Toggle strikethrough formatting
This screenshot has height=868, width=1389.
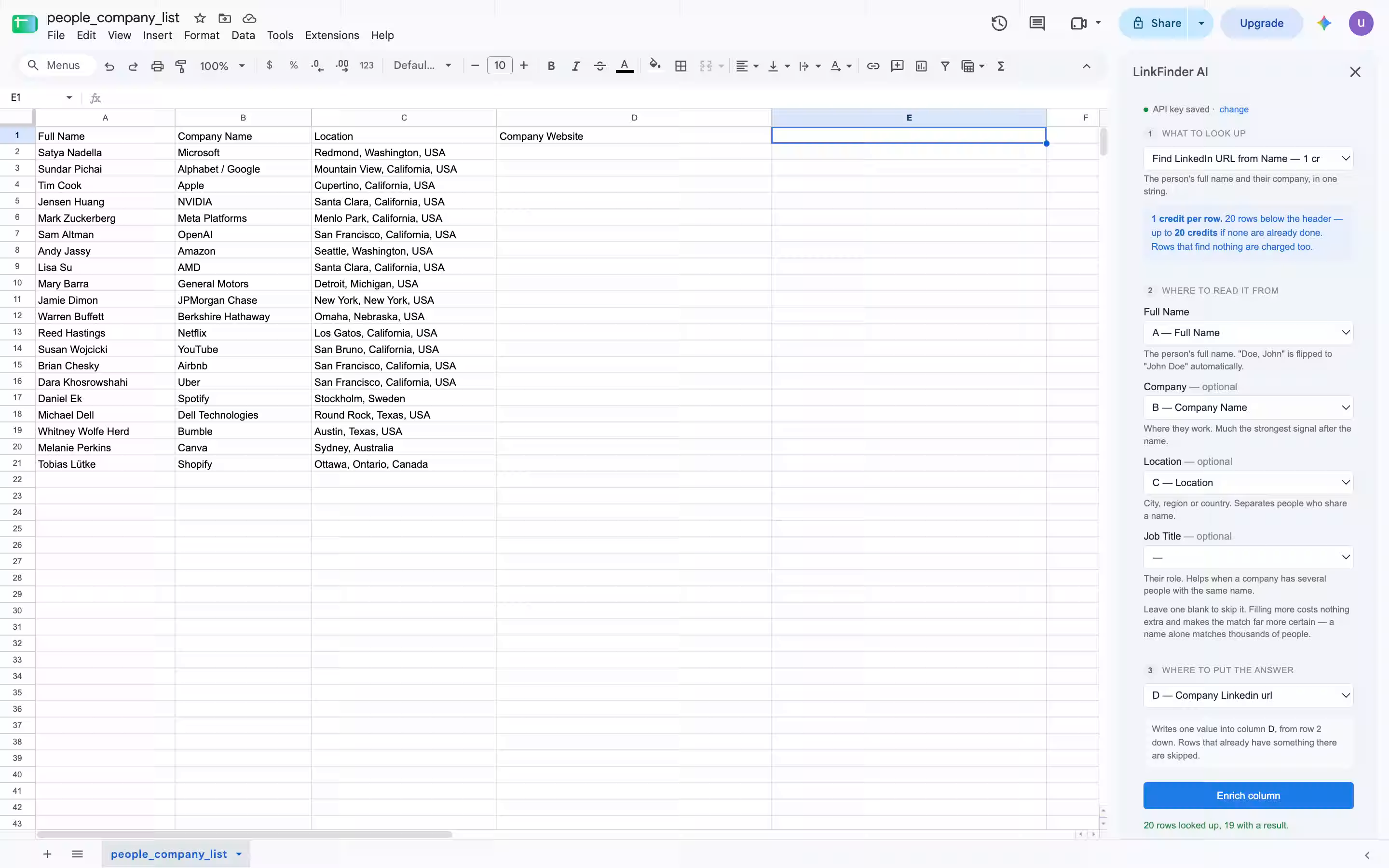click(x=600, y=66)
